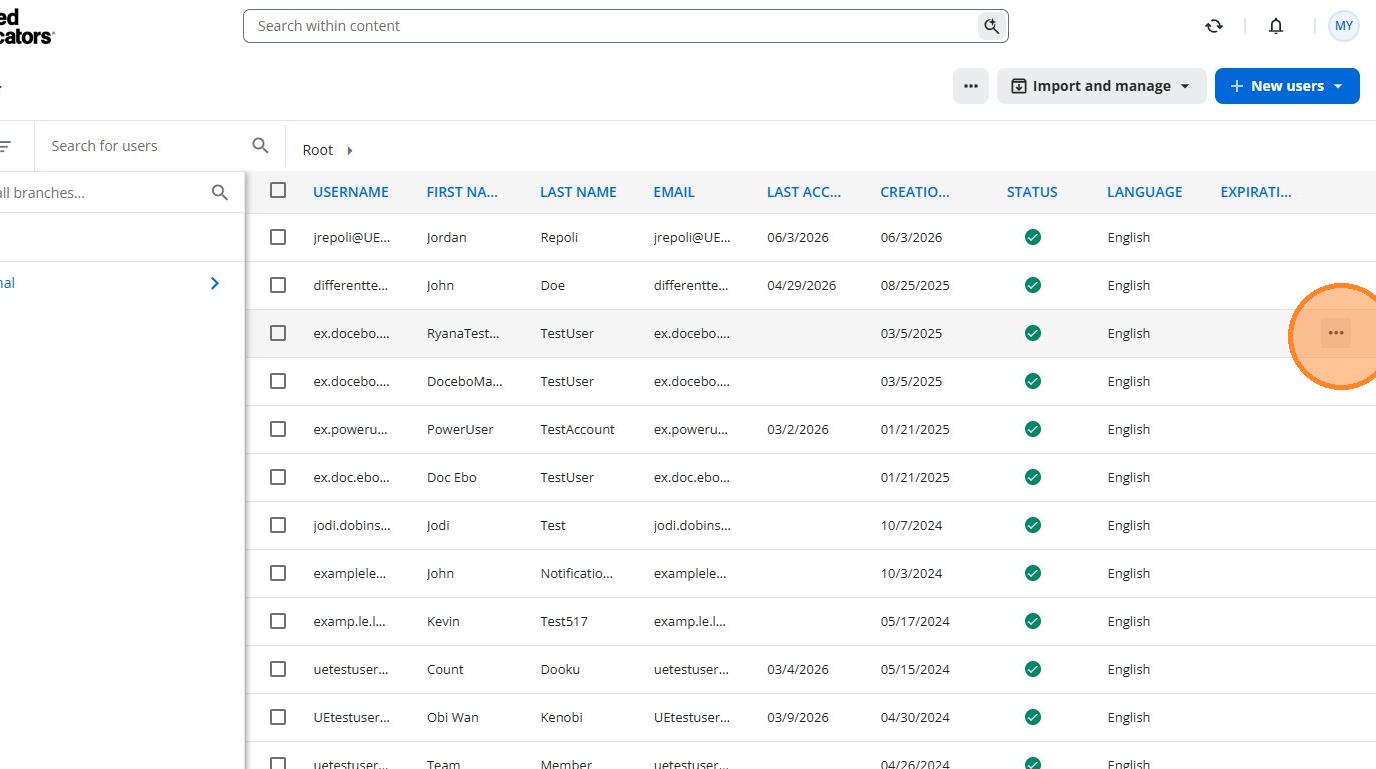Viewport: 1376px width, 769px height.
Task: Click active status icon for Jordan Repoli
Action: pos(1033,237)
